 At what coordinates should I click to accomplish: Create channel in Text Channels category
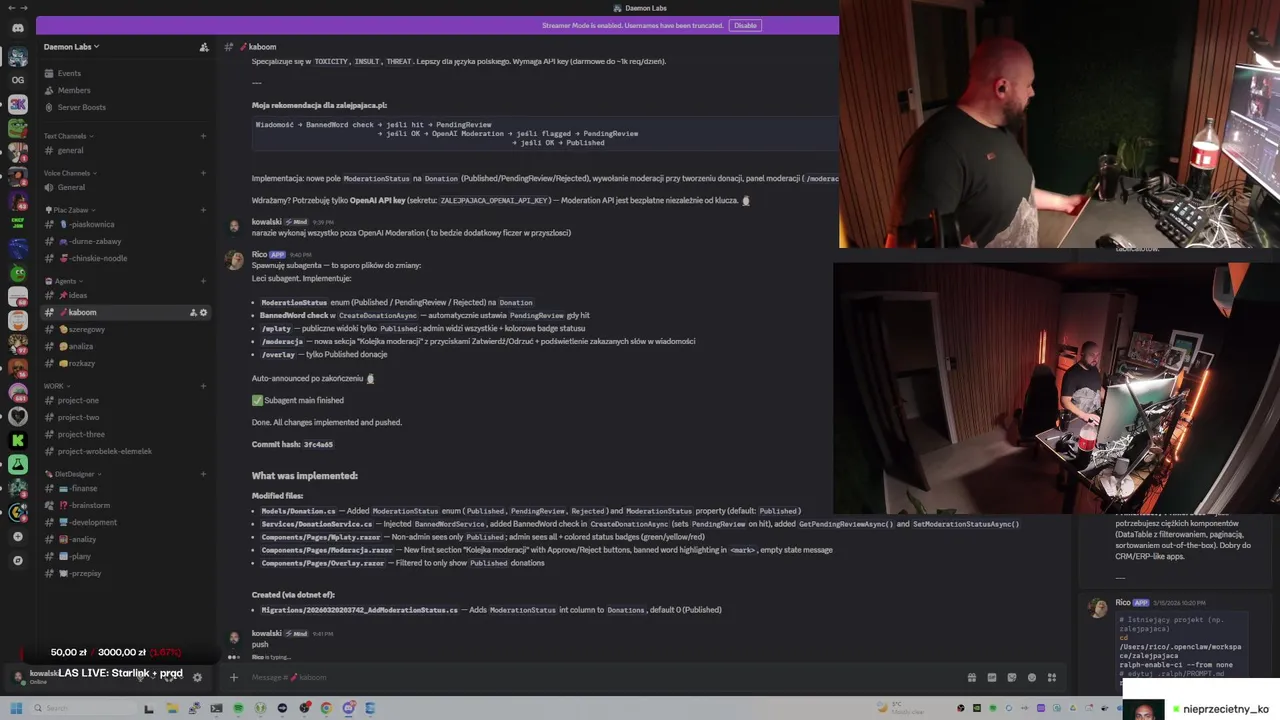(x=204, y=136)
